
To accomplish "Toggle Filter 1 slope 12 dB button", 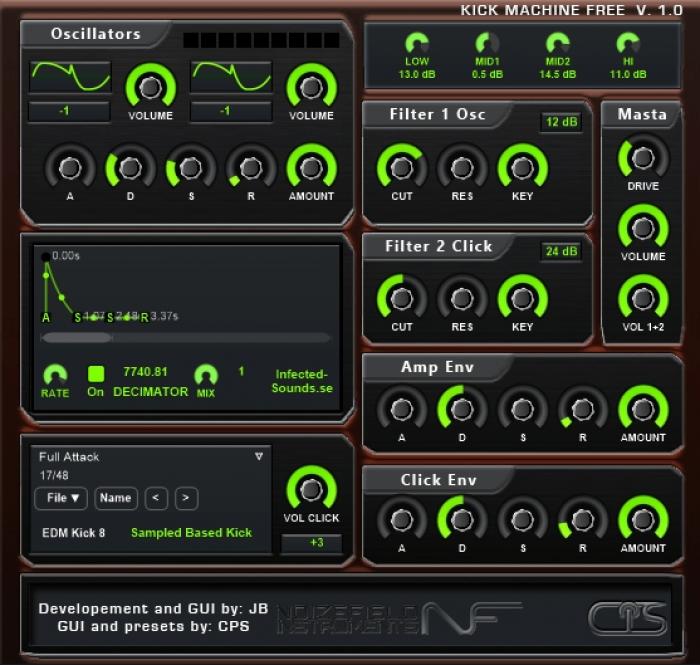I will click(x=561, y=123).
